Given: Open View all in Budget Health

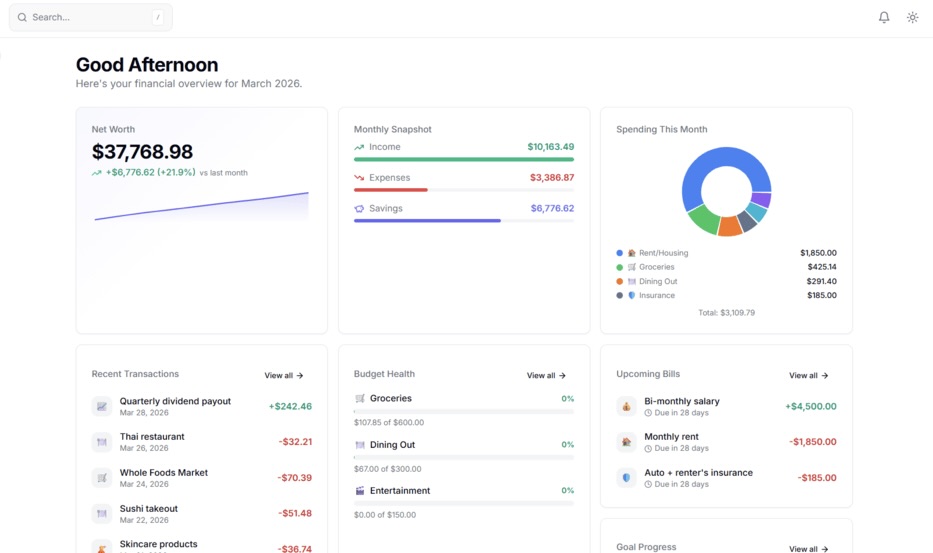Looking at the screenshot, I should tap(546, 376).
